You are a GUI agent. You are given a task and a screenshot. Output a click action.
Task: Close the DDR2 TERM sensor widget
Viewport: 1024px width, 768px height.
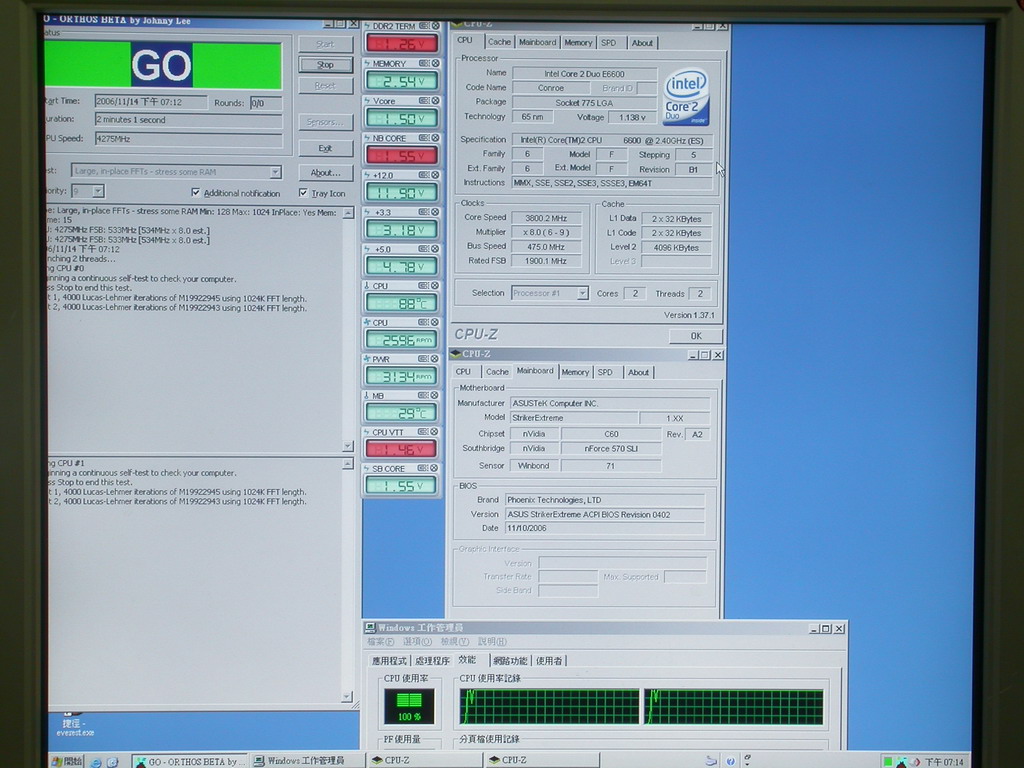436,26
